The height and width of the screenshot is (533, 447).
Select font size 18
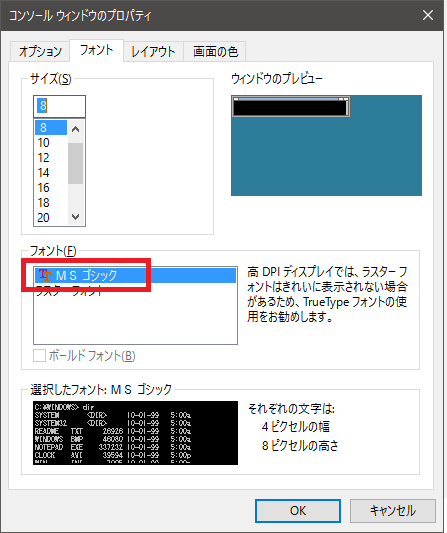(x=51, y=203)
